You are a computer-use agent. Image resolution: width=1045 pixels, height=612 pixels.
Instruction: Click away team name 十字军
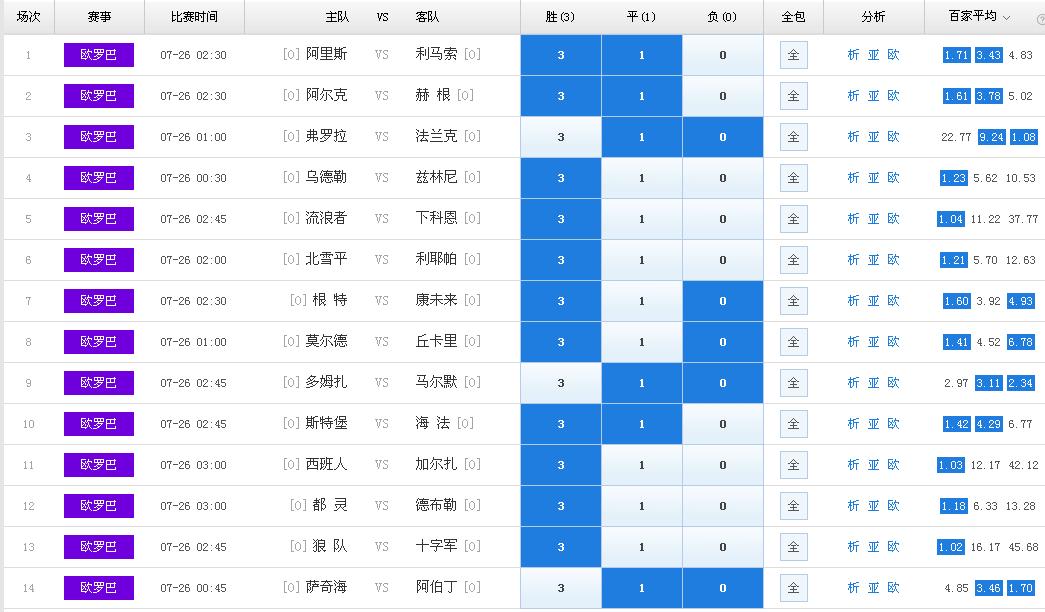(436, 546)
